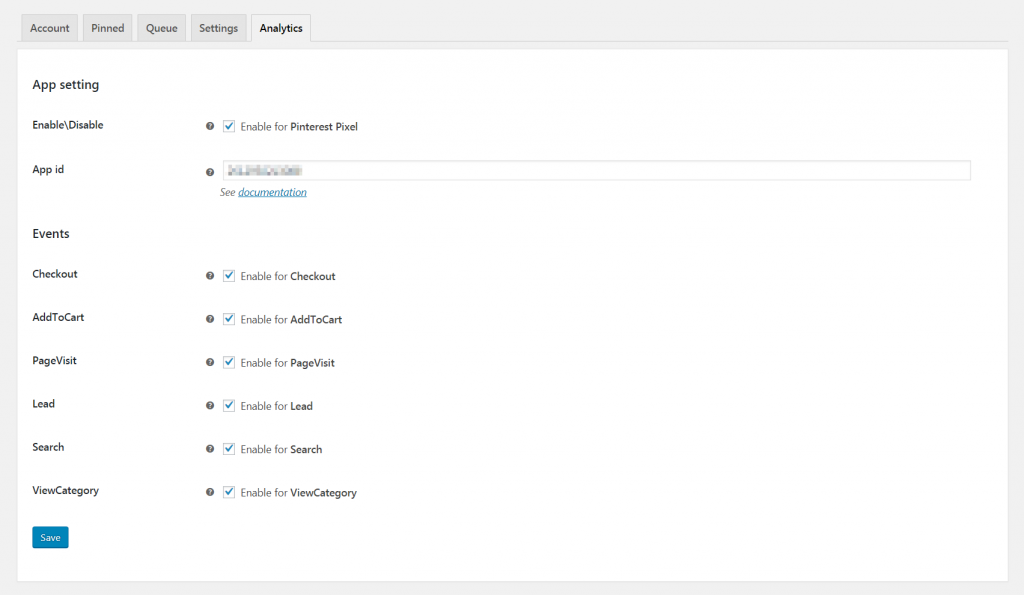The image size is (1024, 595).
Task: Click help icon next to App id
Action: (210, 172)
